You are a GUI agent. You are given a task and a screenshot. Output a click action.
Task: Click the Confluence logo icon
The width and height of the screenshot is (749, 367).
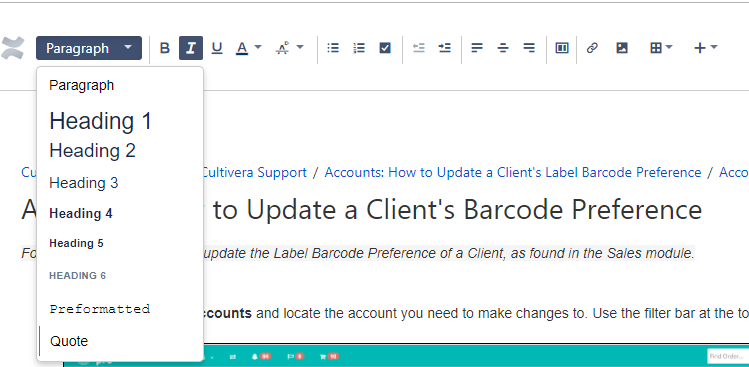[x=12, y=48]
